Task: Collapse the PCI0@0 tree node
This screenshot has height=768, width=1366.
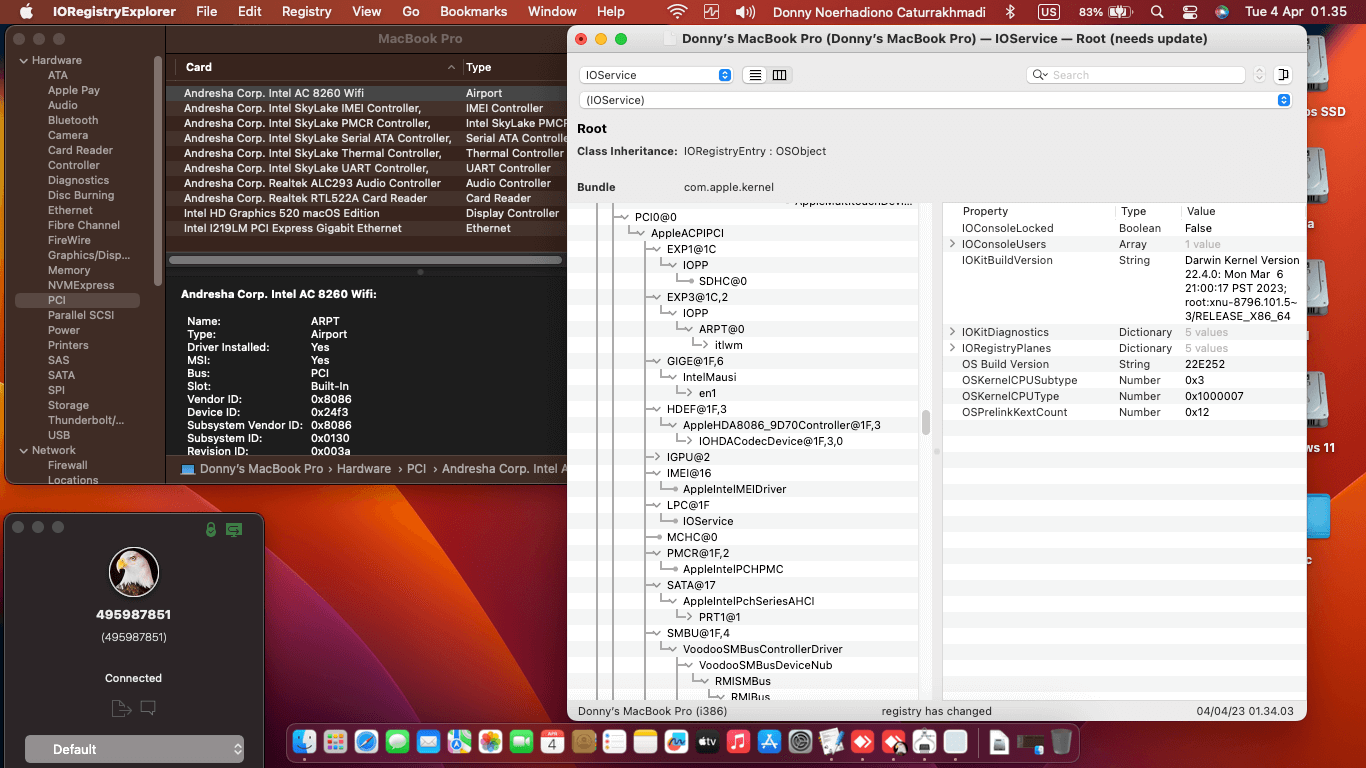Action: tap(625, 217)
